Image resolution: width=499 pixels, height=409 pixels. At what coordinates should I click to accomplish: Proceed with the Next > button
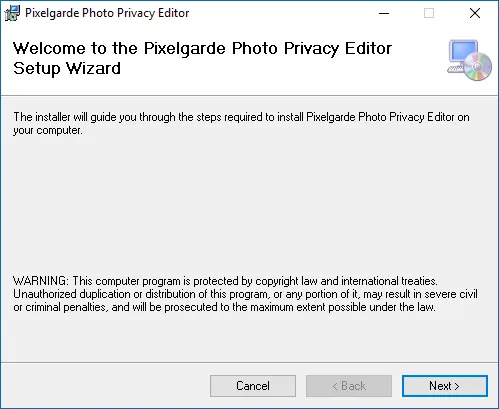click(x=445, y=386)
